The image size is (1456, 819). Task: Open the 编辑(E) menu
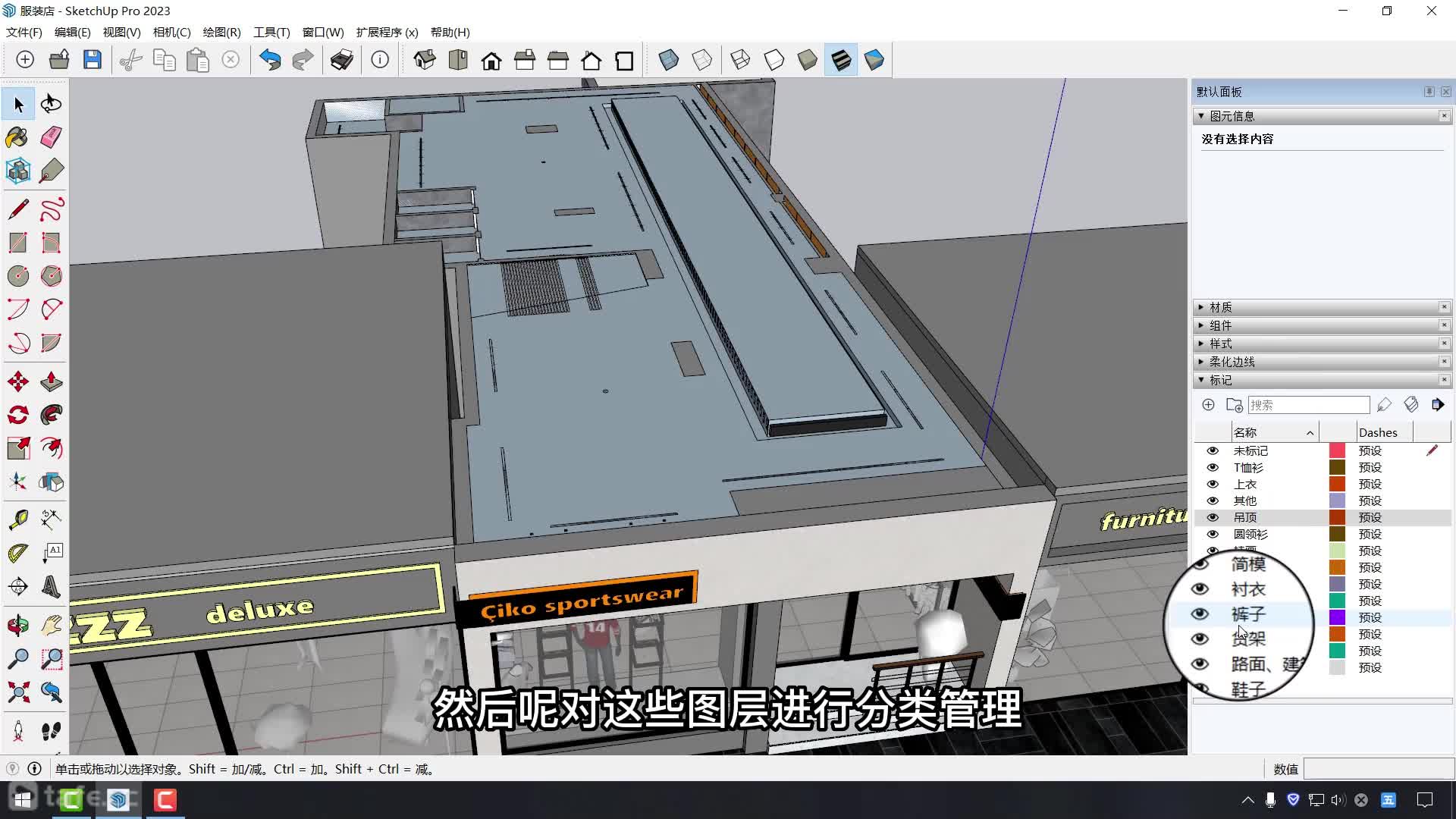coord(73,33)
